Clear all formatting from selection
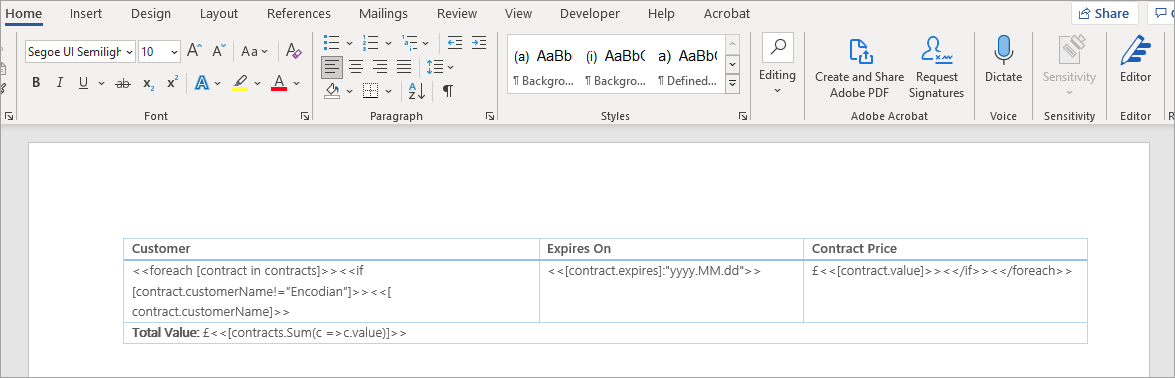The height and width of the screenshot is (378, 1175). pos(294,51)
